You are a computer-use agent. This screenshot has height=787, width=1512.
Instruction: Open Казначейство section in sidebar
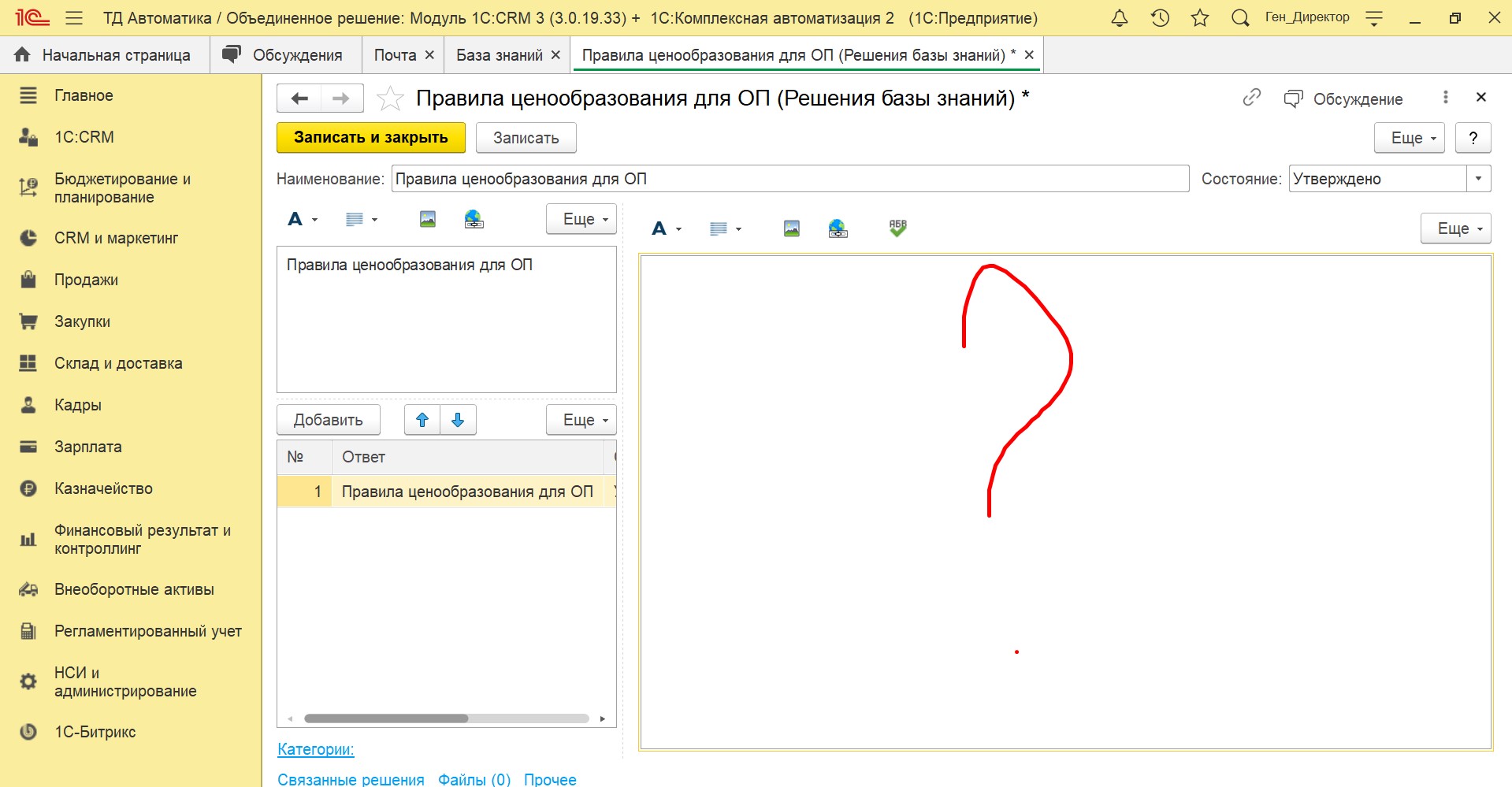click(x=103, y=488)
